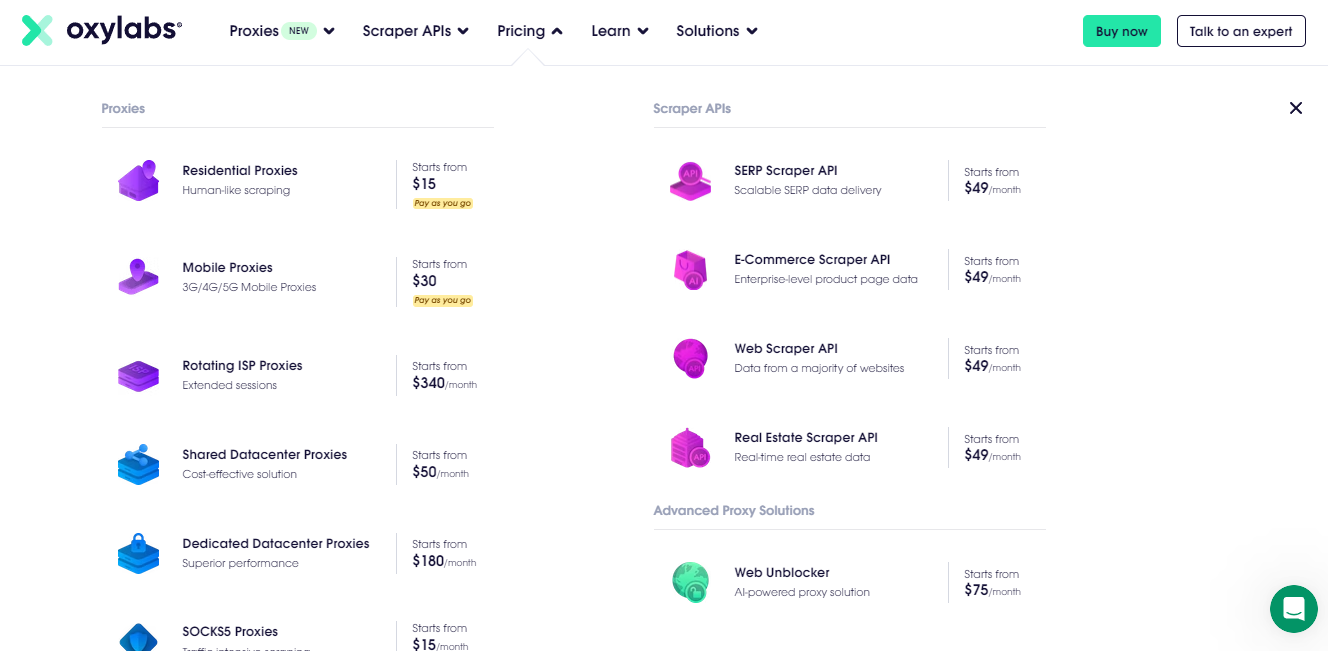Click the 'Advanced Proxy Solutions' section heading
Screen dimensions: 1328x651
point(734,510)
